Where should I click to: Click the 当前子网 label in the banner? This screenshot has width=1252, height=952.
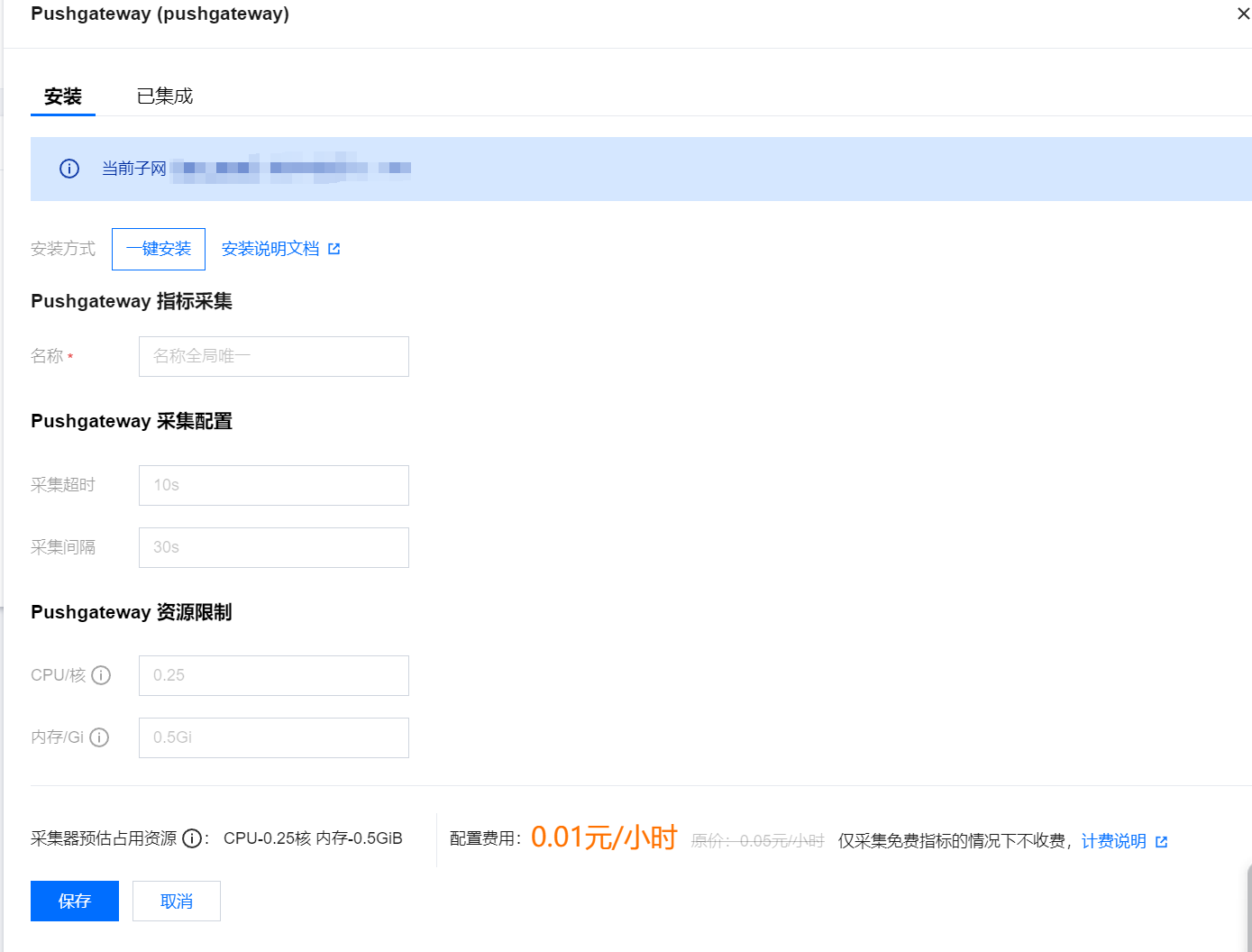click(134, 169)
